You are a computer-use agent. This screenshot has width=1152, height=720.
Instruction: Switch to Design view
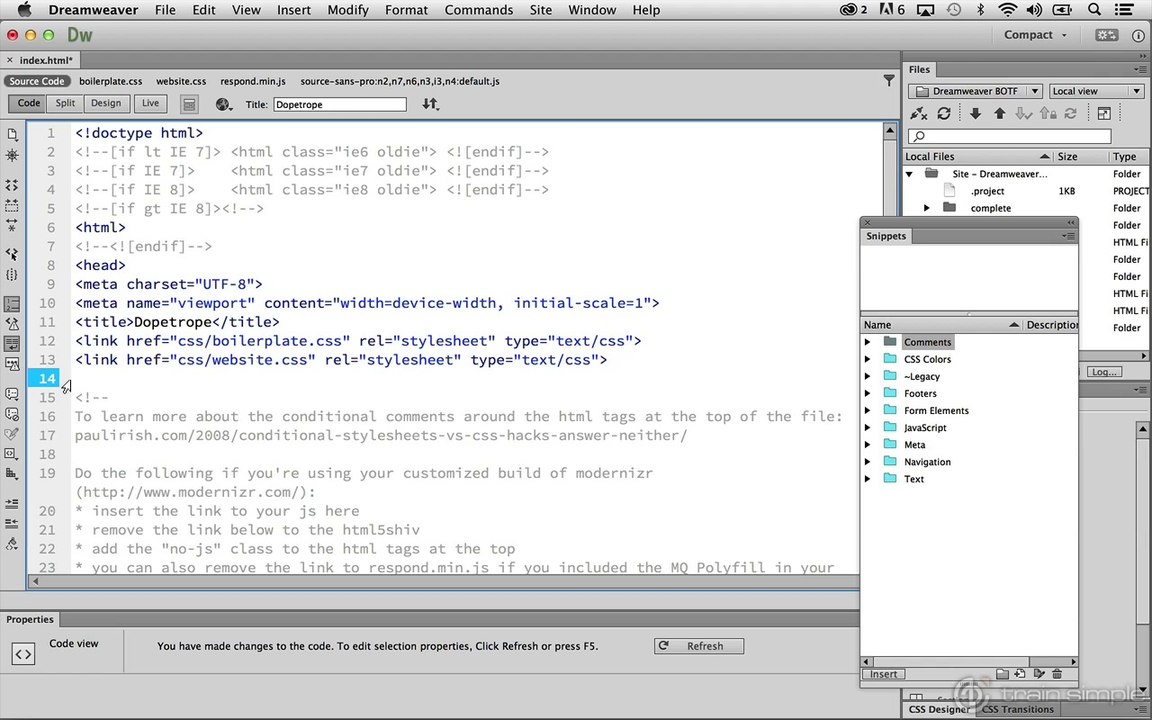pyautogui.click(x=106, y=104)
